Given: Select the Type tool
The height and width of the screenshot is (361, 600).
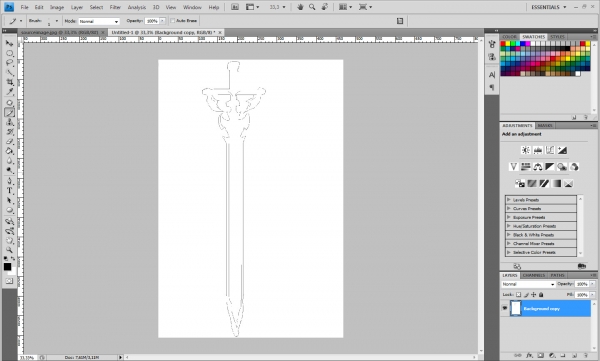Looking at the screenshot, I should click(x=10, y=191).
